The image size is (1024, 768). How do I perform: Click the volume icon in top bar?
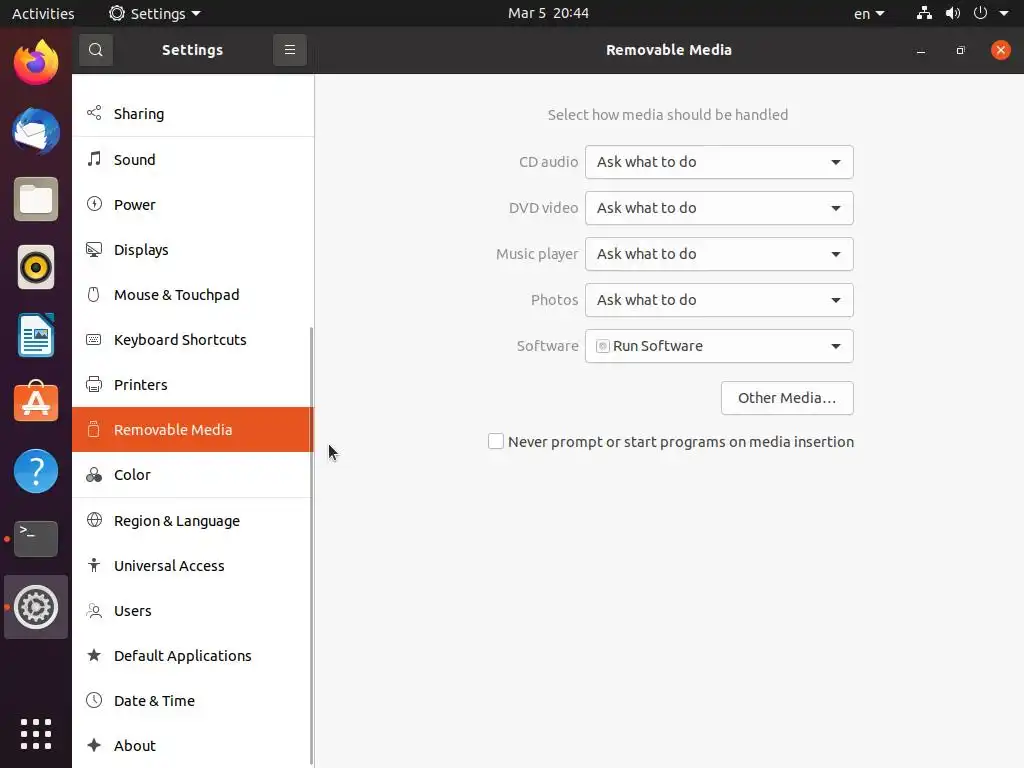pos(953,14)
